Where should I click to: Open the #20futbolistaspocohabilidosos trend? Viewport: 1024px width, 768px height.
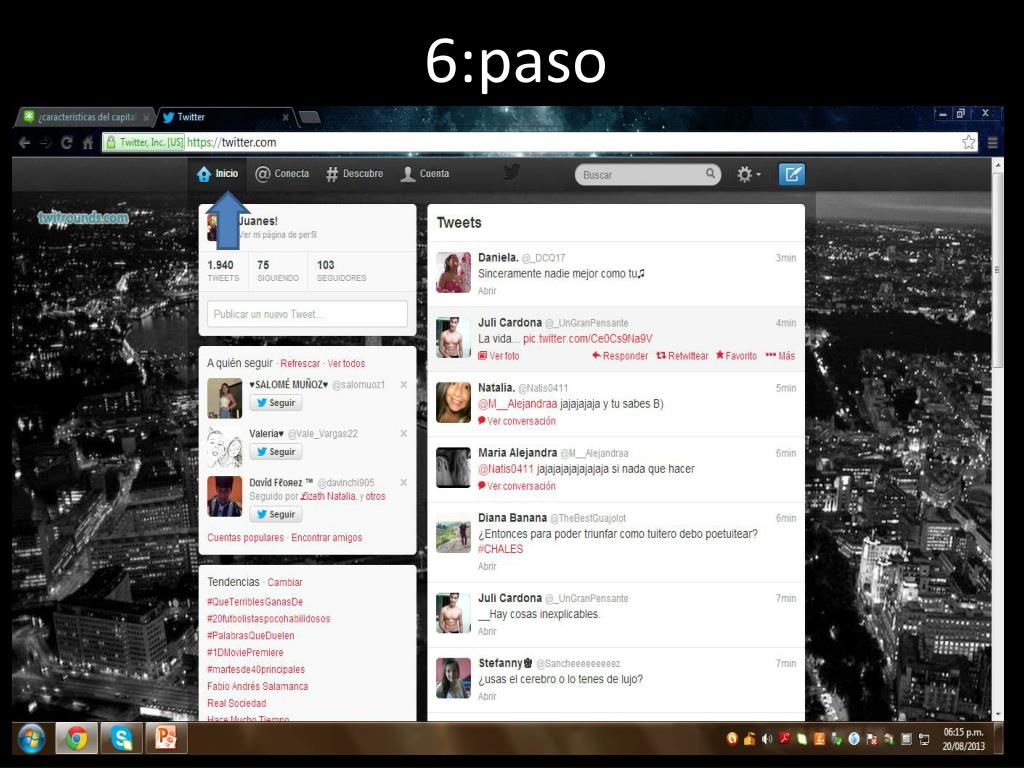[268, 619]
